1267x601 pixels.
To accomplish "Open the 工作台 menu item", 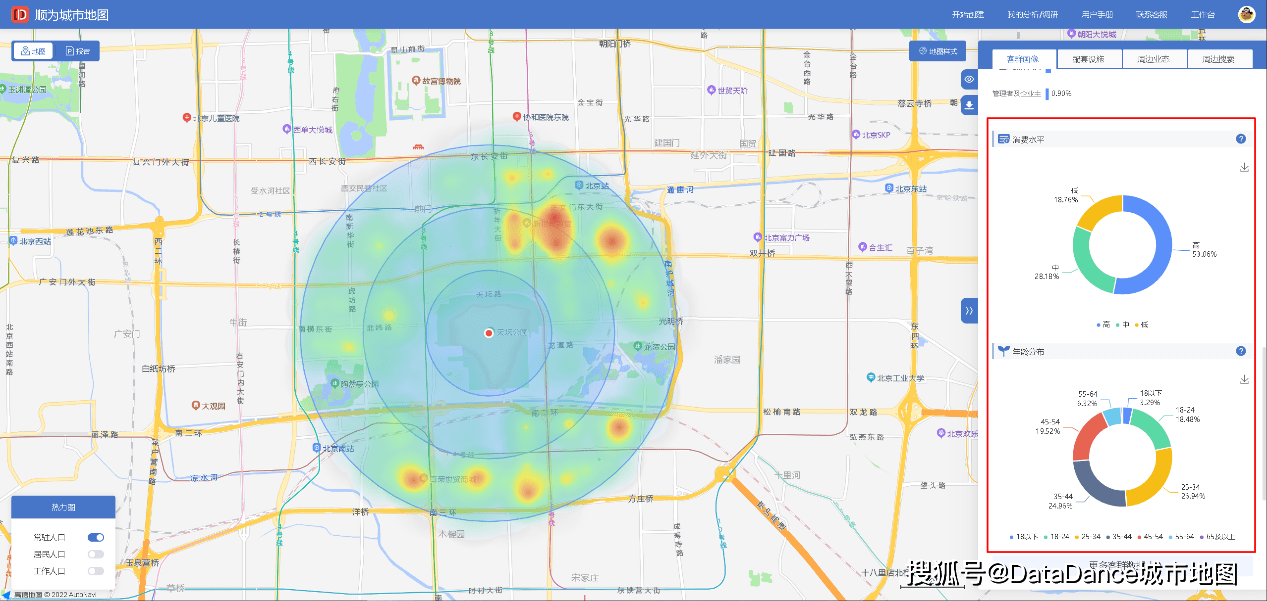I will click(1203, 15).
